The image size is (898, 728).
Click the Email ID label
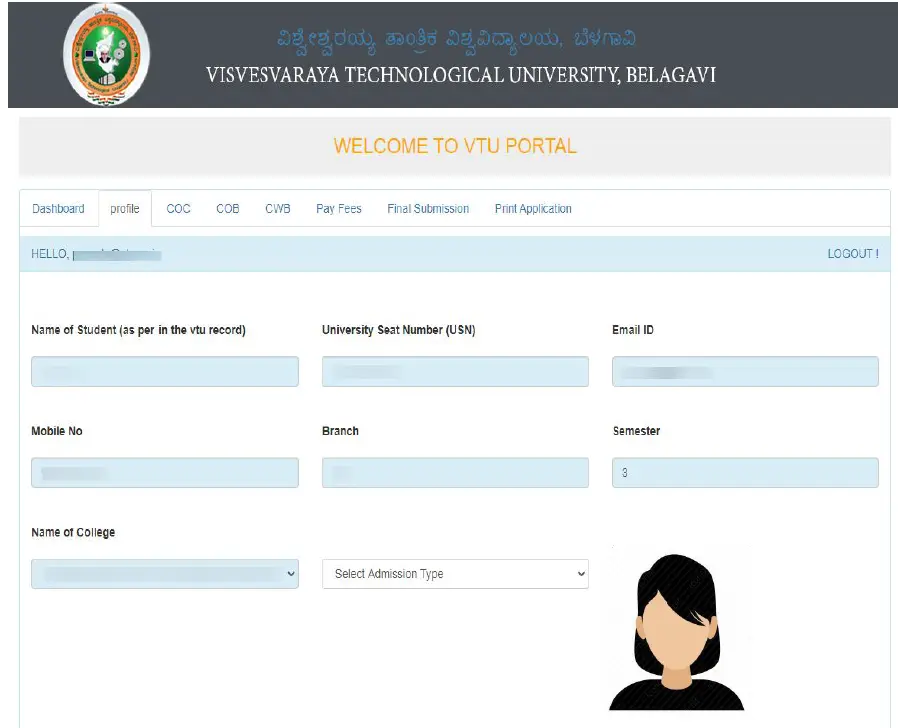[633, 330]
